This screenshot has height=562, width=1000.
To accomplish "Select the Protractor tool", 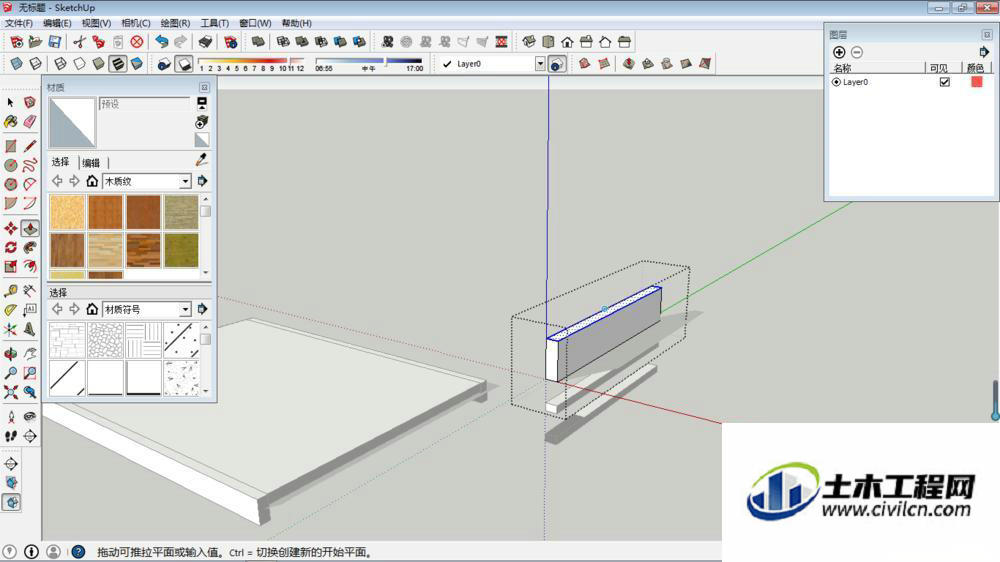I will pyautogui.click(x=10, y=310).
